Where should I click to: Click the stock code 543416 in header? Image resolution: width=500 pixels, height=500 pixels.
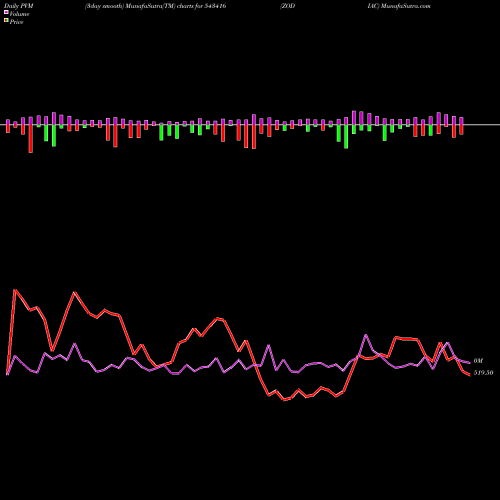[215, 6]
